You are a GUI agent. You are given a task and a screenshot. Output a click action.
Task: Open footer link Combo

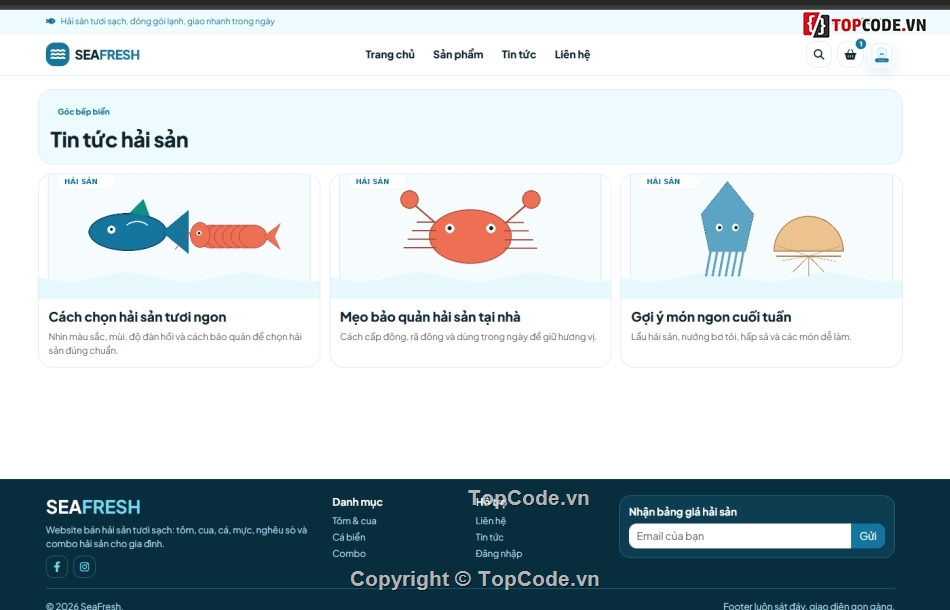pyautogui.click(x=349, y=554)
